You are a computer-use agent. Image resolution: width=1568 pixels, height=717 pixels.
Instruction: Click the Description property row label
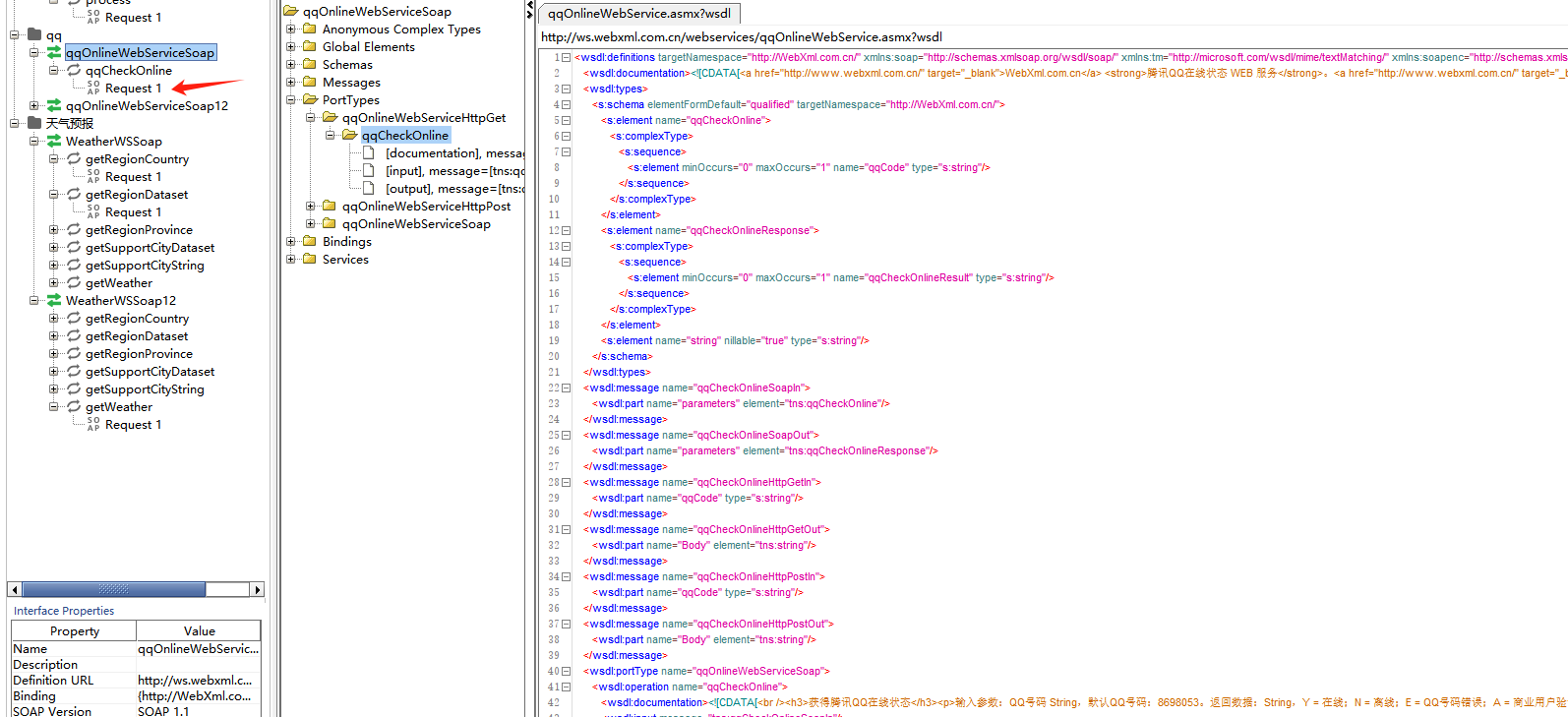click(x=45, y=664)
